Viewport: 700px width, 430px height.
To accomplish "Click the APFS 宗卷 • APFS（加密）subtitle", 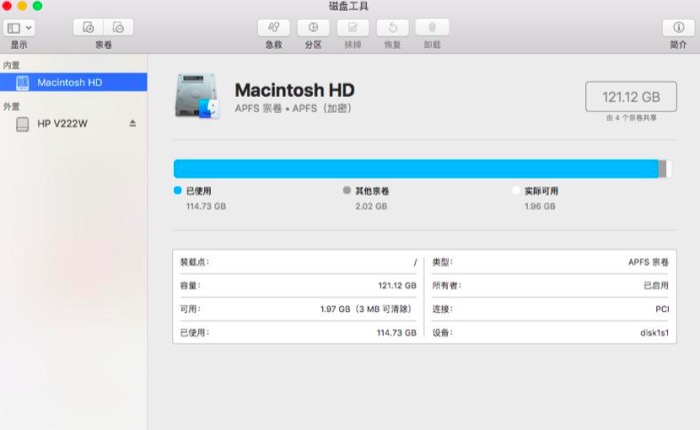I will point(293,109).
